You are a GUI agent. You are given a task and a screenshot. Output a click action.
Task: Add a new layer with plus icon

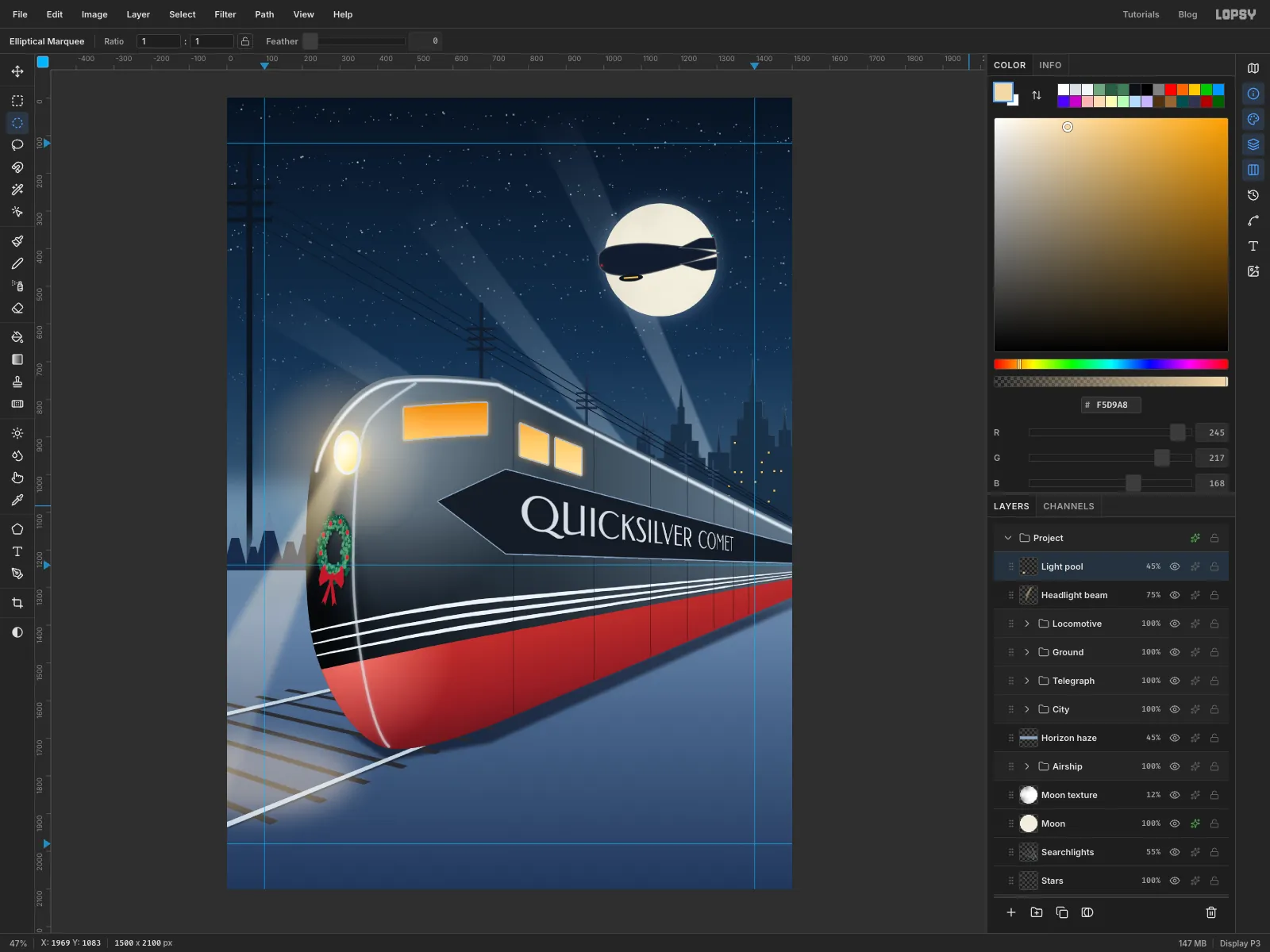(1011, 912)
